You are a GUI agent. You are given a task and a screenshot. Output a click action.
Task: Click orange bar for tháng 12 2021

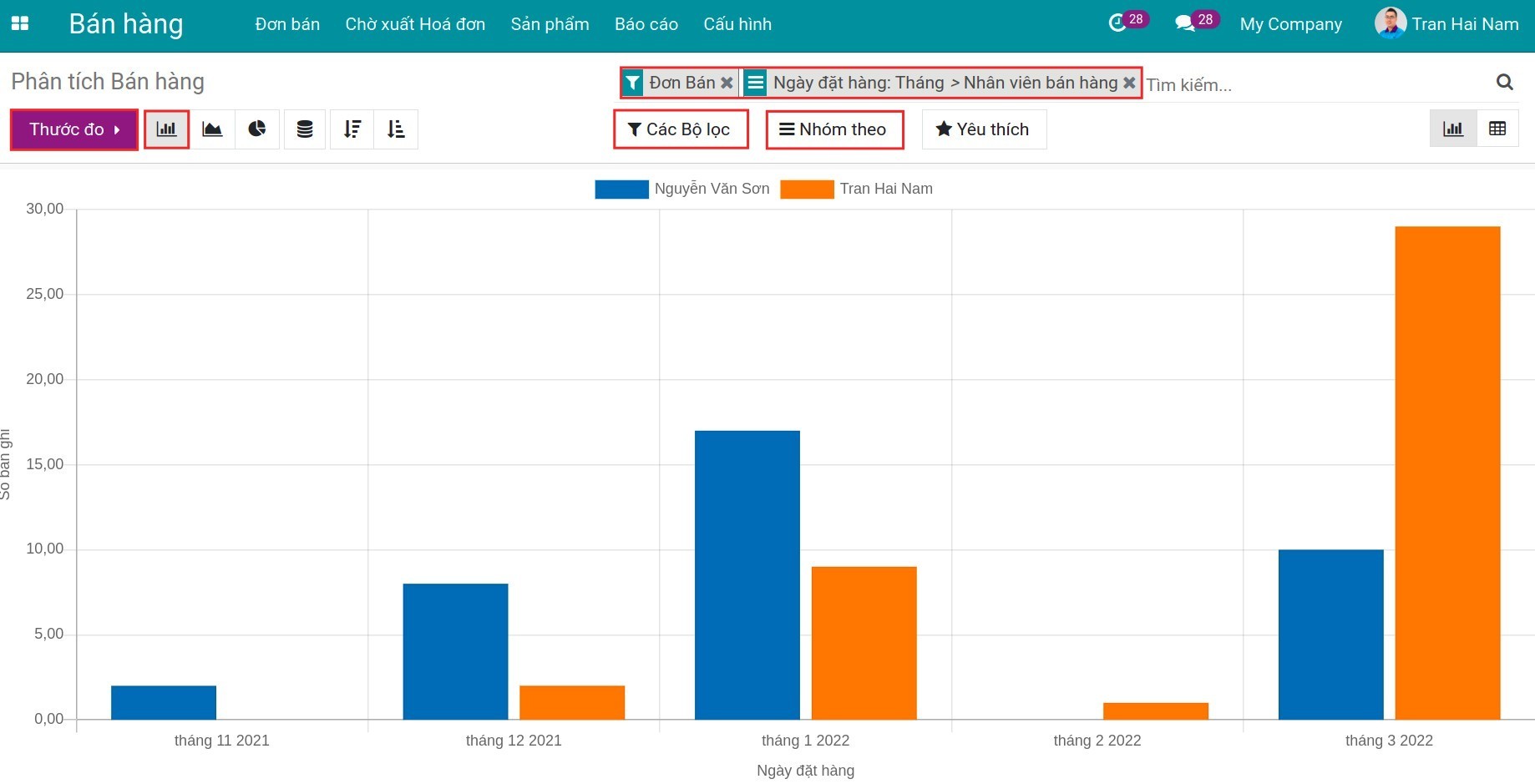(x=572, y=703)
